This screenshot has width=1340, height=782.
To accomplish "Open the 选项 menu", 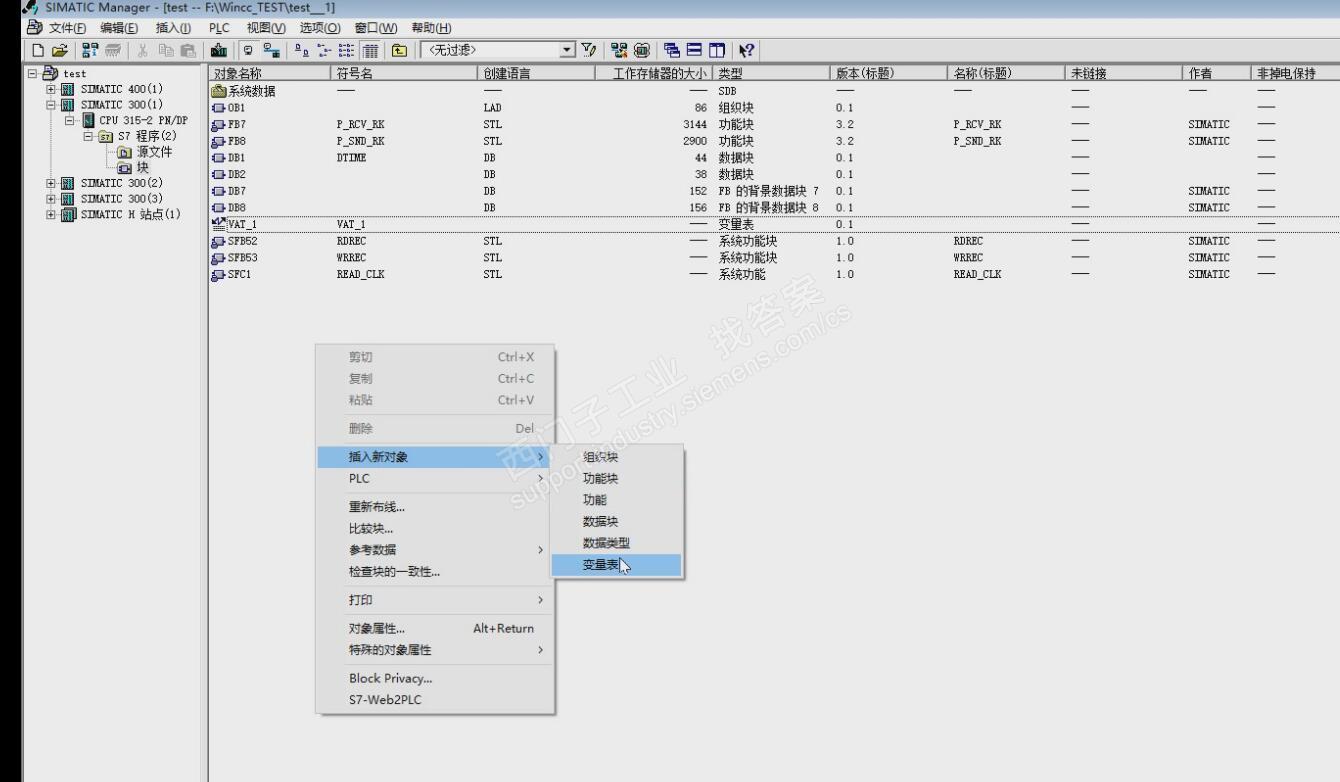I will [x=321, y=27].
